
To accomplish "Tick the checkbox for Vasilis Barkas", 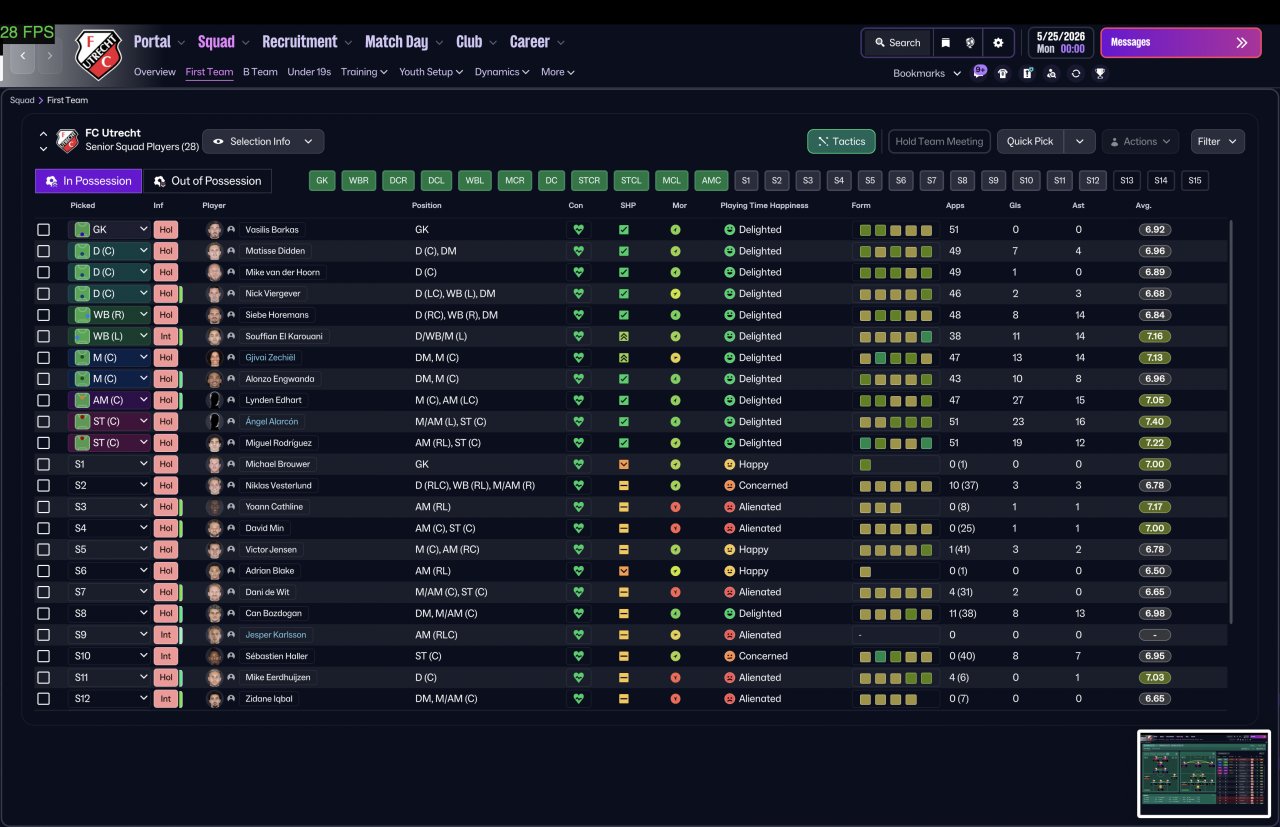I will click(x=43, y=230).
